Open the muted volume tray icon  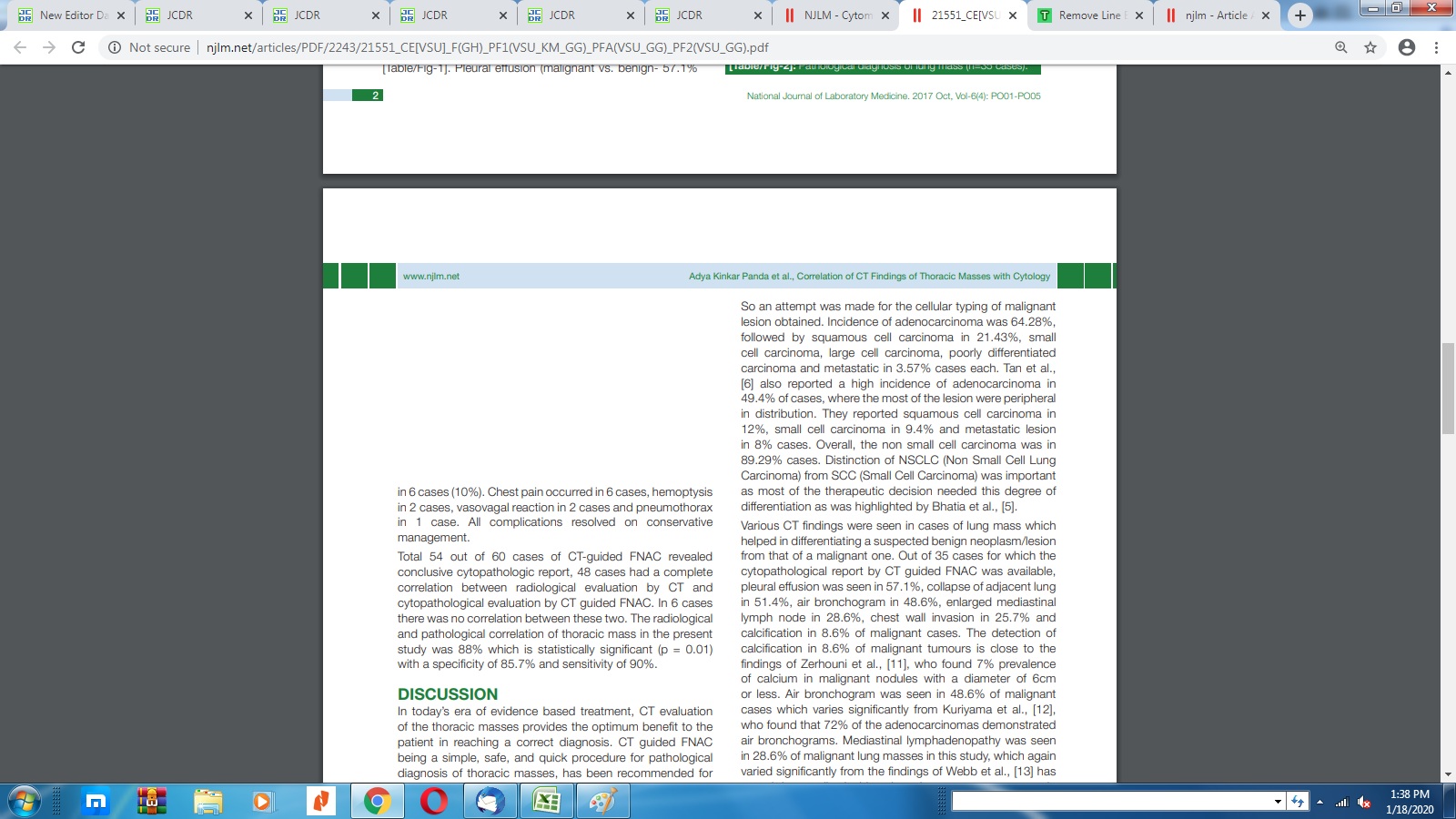point(1364,802)
